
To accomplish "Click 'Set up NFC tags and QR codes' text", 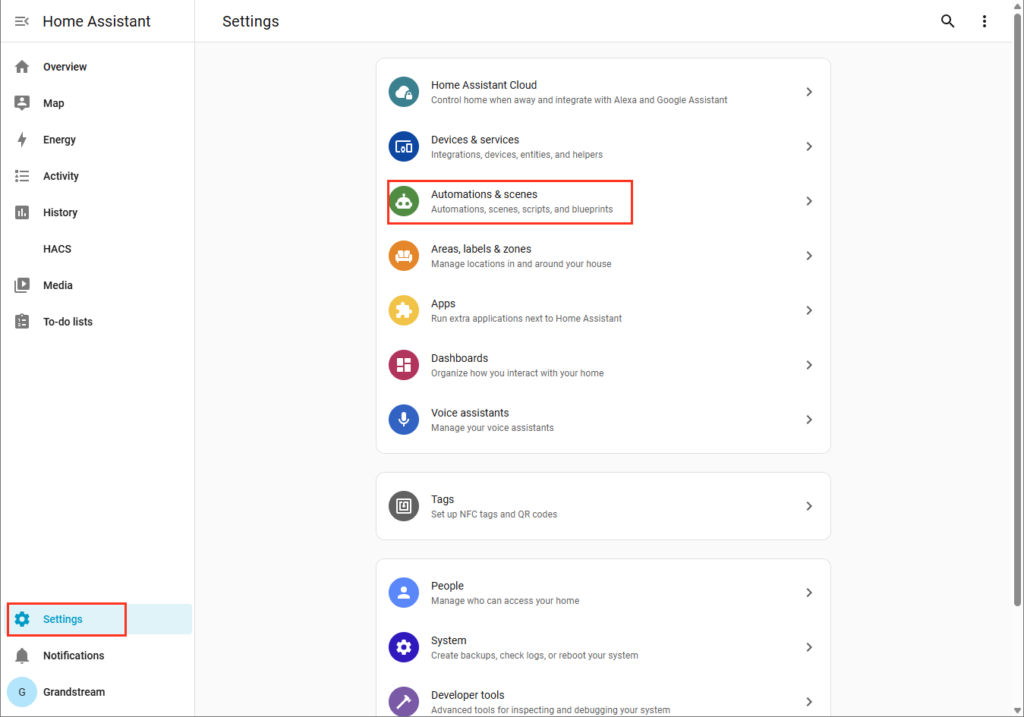I will tap(494, 515).
